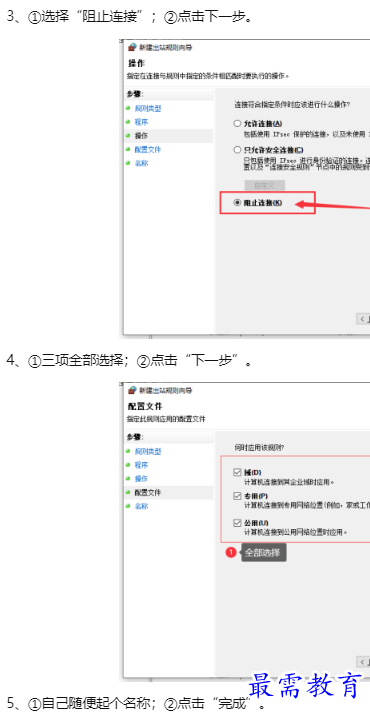Image resolution: width=370 pixels, height=717 pixels.
Task: Choose the 阻止连接(K) radio option
Action: tap(237, 203)
